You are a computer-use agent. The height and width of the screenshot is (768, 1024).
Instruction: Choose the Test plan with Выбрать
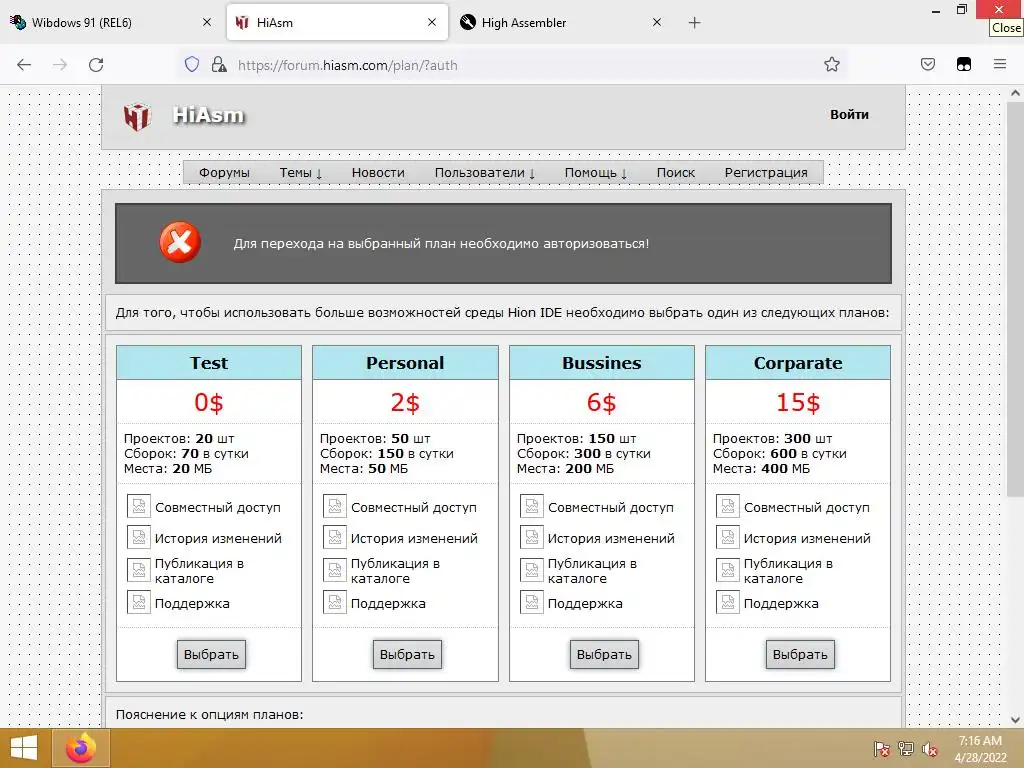click(x=211, y=654)
